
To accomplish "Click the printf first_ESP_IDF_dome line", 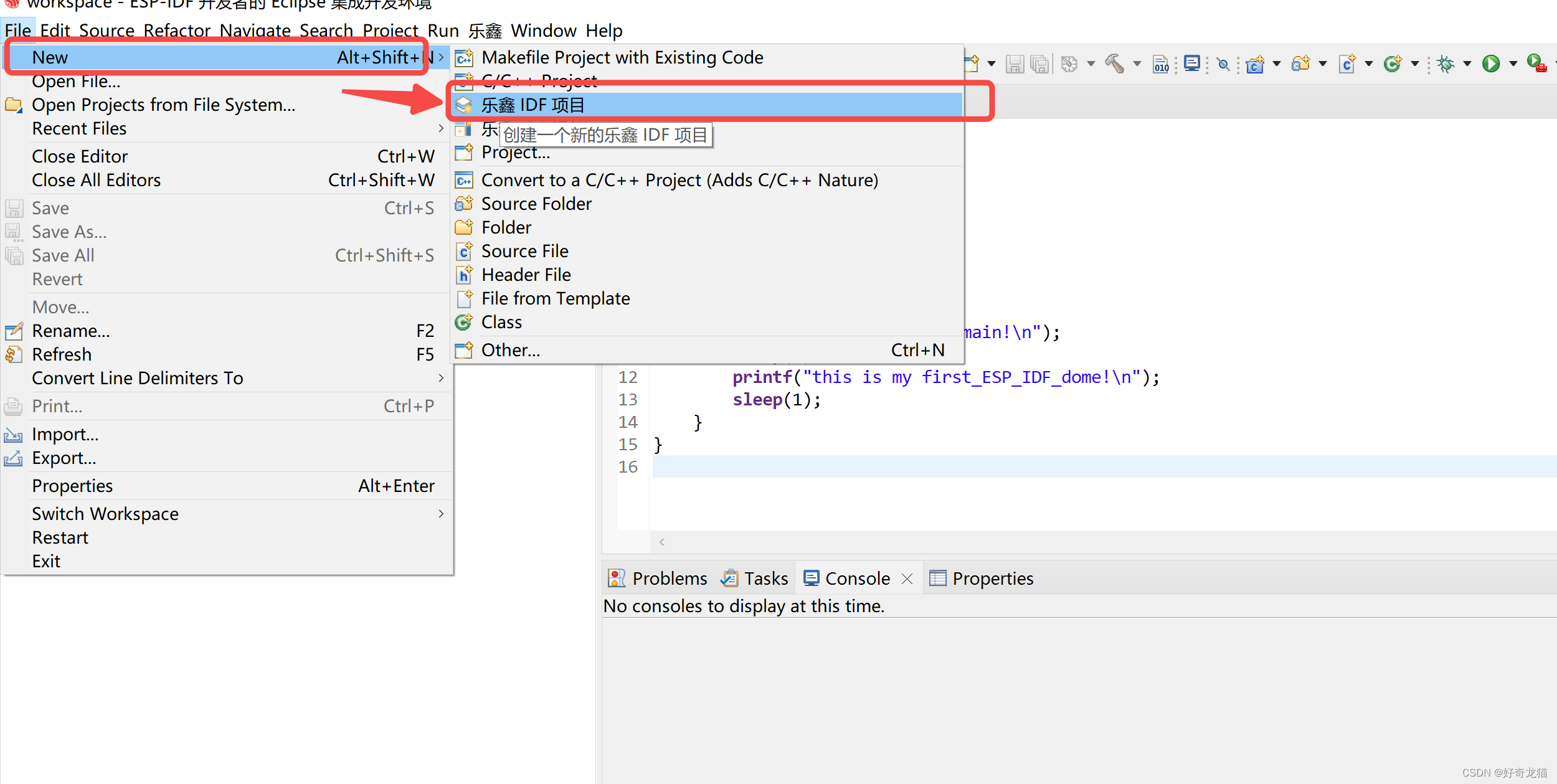I will pos(946,377).
